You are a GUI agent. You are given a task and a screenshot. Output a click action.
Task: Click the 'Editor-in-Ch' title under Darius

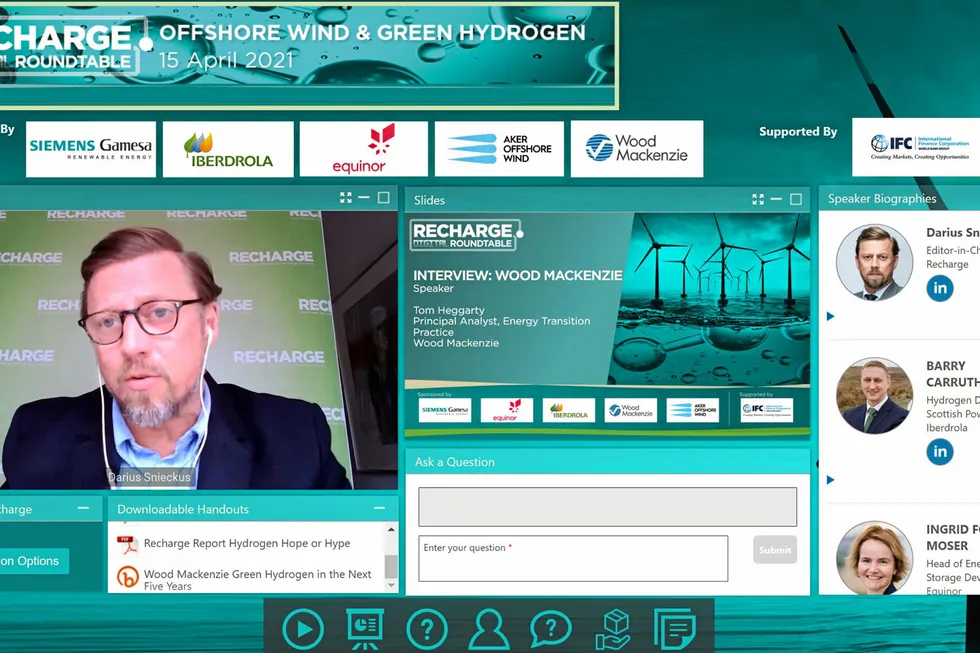tap(953, 250)
